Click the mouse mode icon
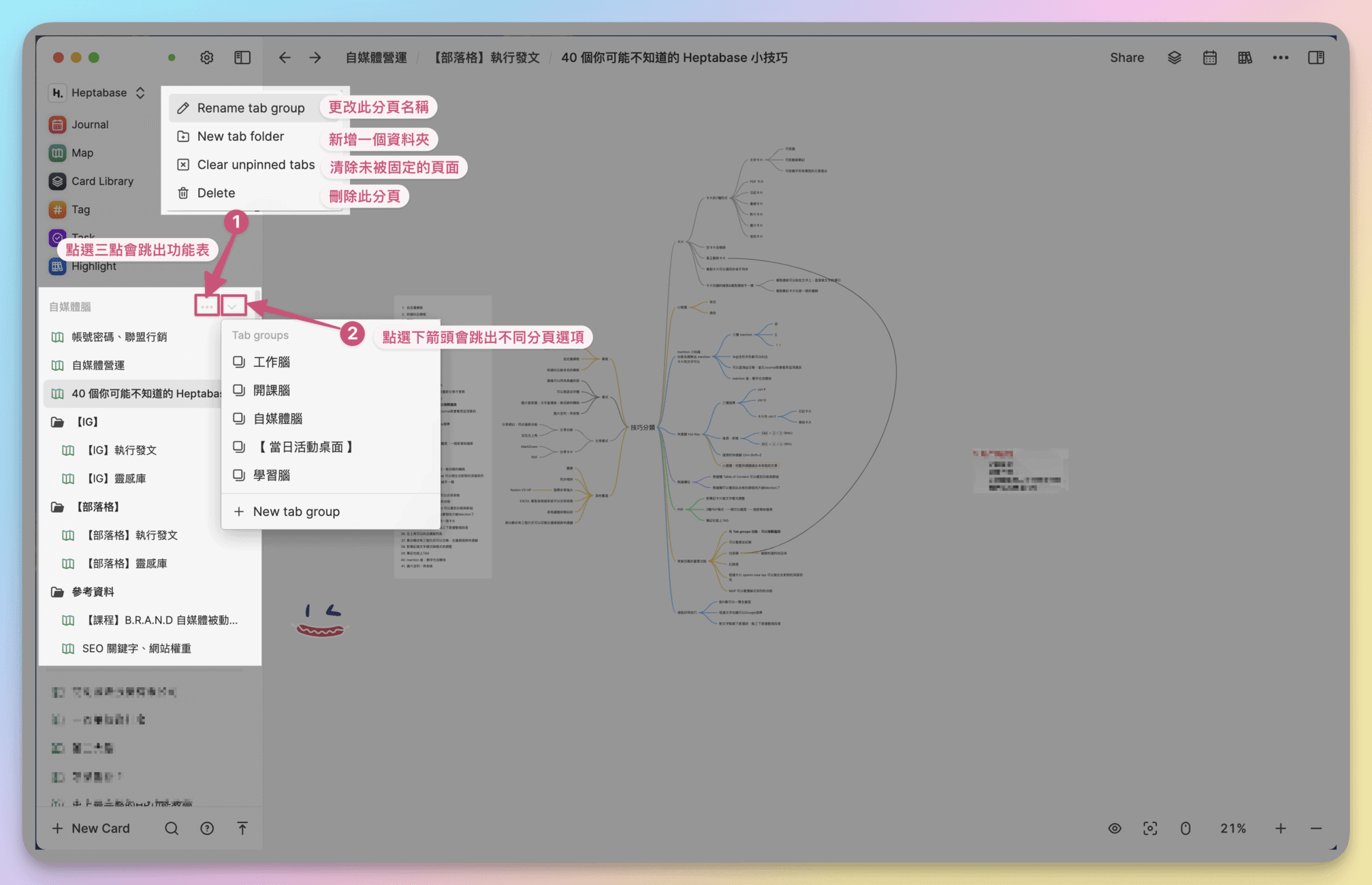This screenshot has width=1372, height=885. (1185, 828)
